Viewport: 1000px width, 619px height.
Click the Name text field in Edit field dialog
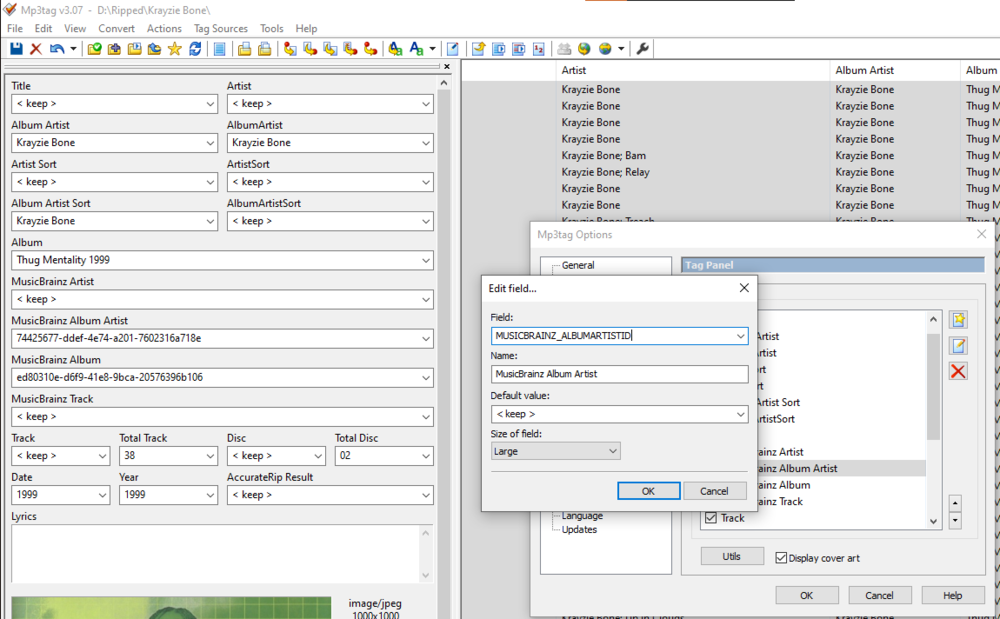tap(619, 374)
